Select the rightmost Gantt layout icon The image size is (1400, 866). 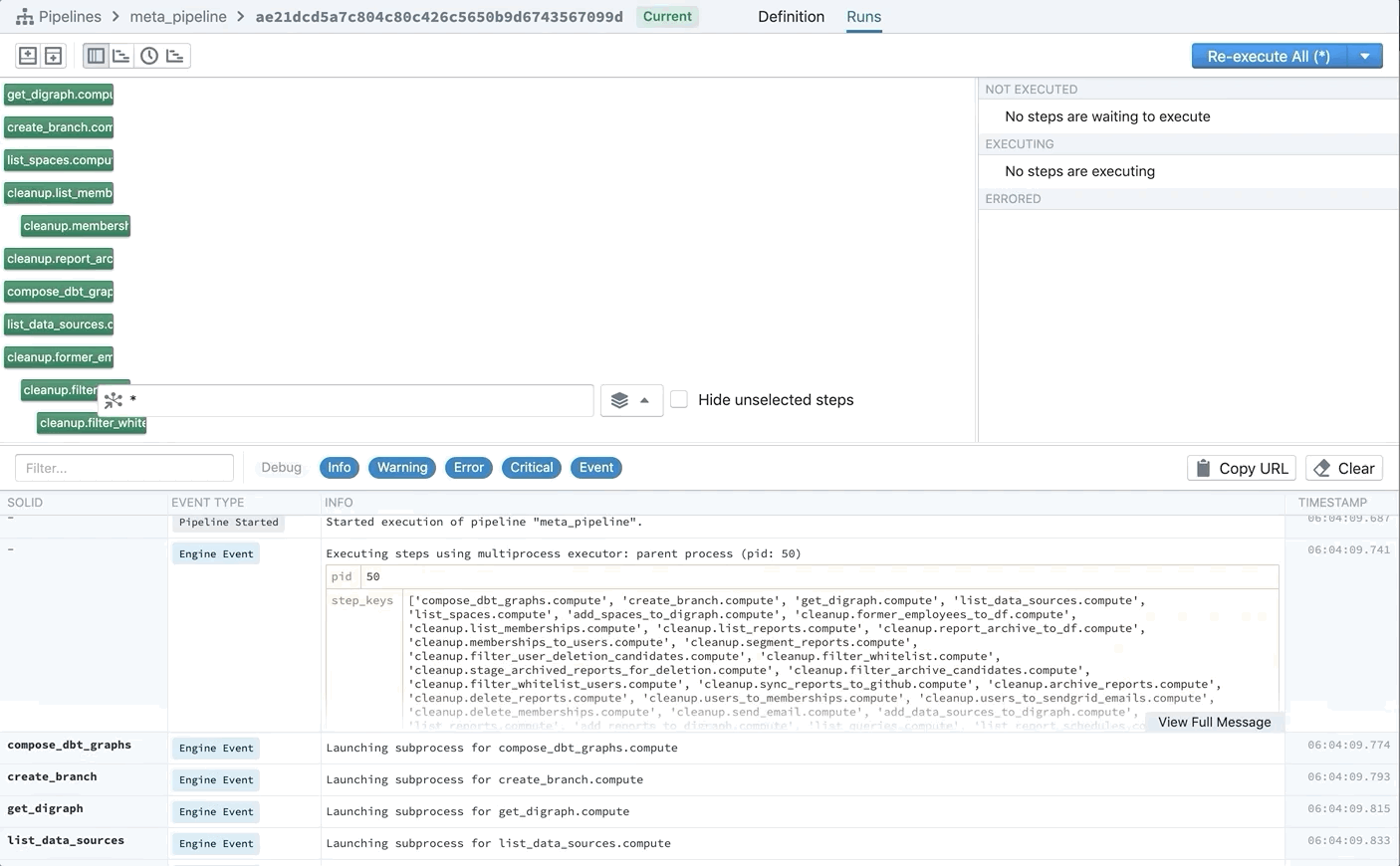(x=175, y=56)
